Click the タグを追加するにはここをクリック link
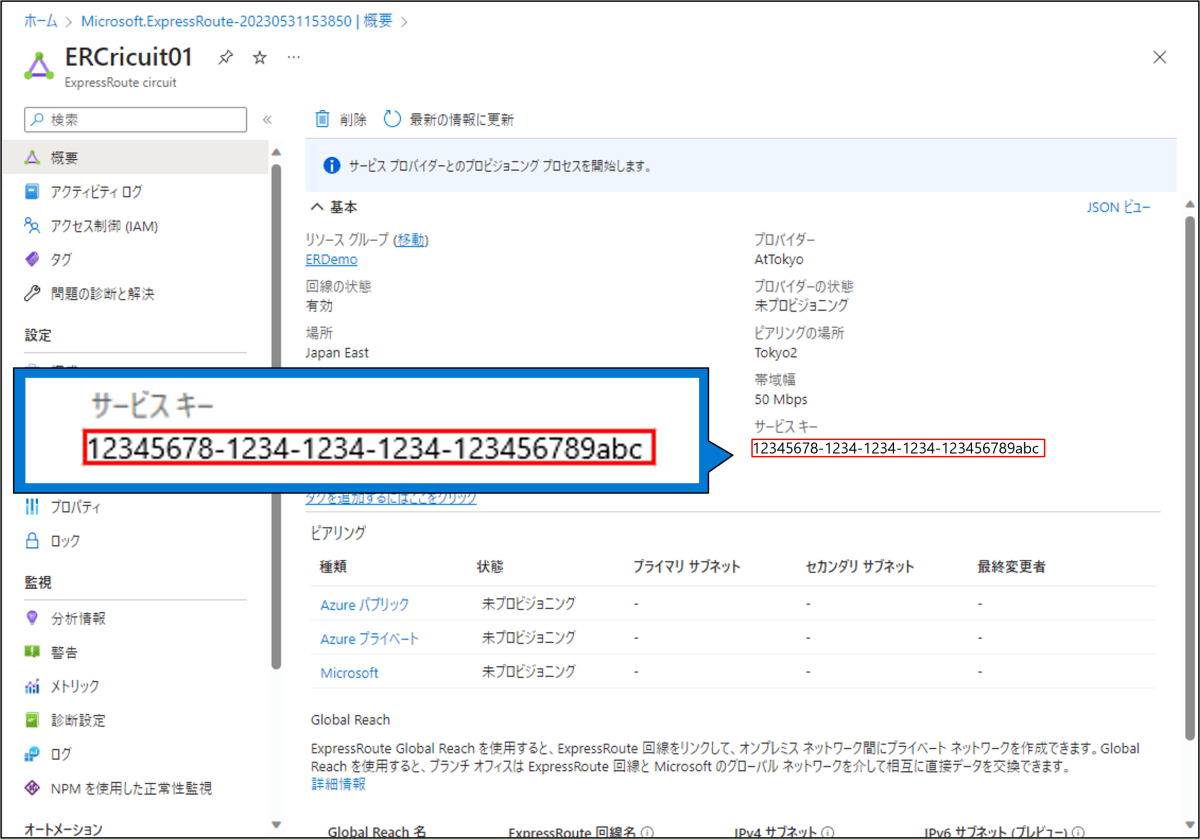This screenshot has height=839, width=1200. point(391,498)
